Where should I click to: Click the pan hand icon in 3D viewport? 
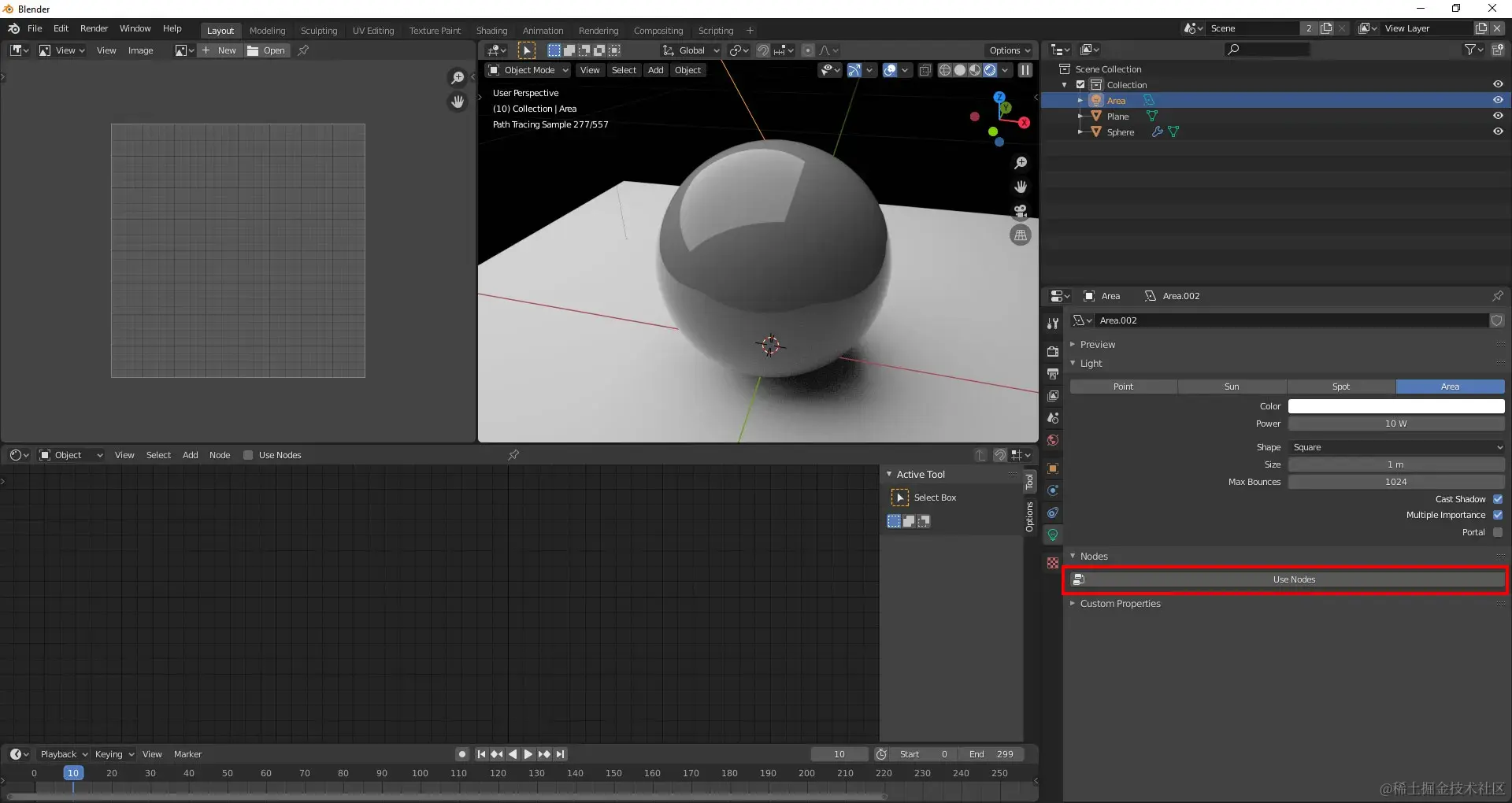point(1021,187)
